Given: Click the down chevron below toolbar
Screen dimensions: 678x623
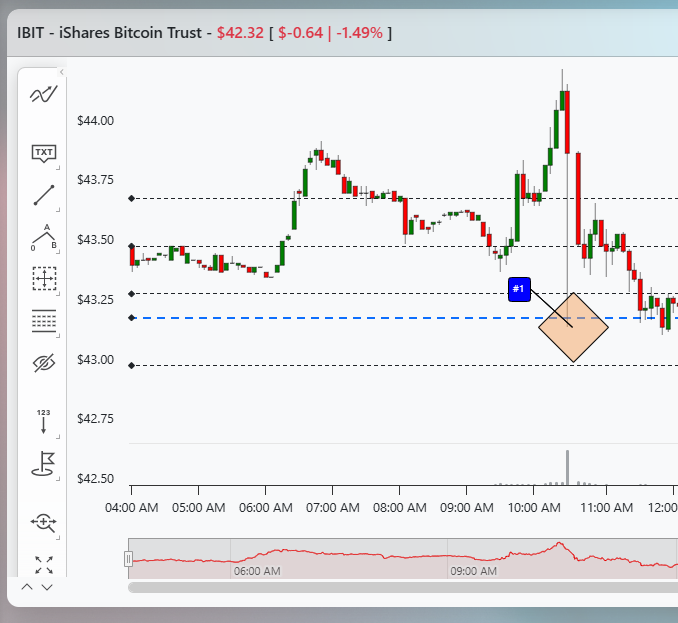Looking at the screenshot, I should [47, 587].
